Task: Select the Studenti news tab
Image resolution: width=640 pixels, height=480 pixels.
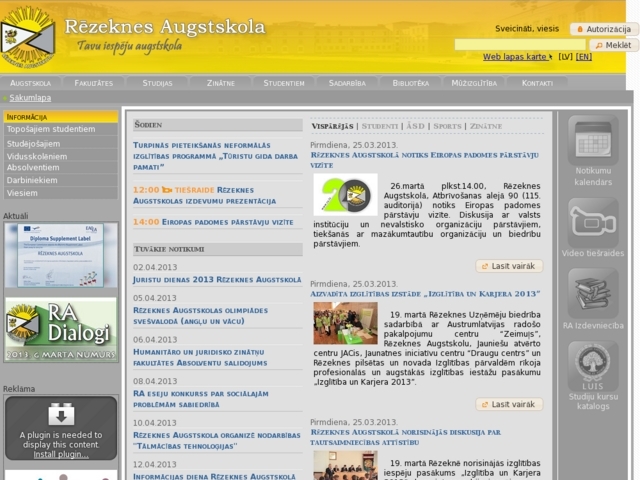Action: [x=380, y=126]
